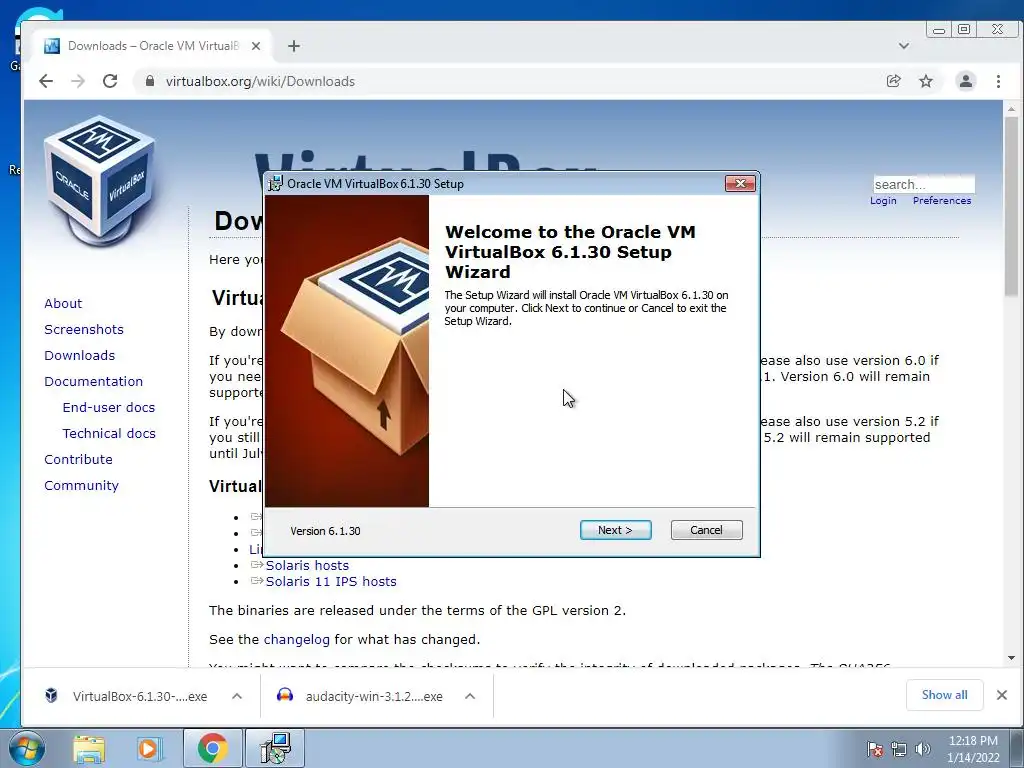1024x768 pixels.
Task: Open Technical docs link
Action: [109, 434]
